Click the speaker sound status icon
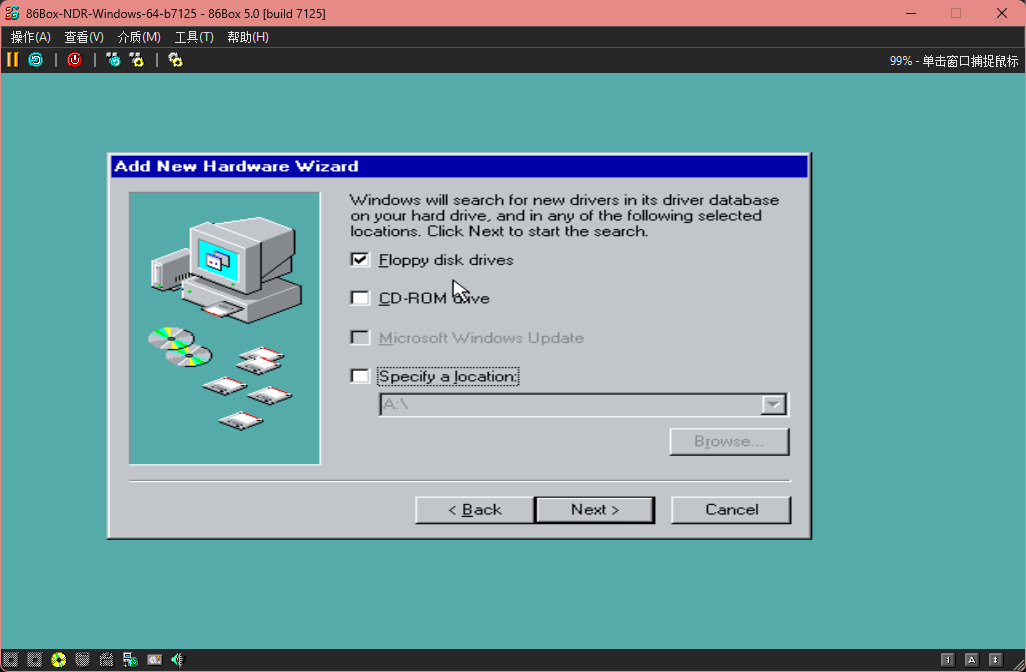 (x=178, y=660)
